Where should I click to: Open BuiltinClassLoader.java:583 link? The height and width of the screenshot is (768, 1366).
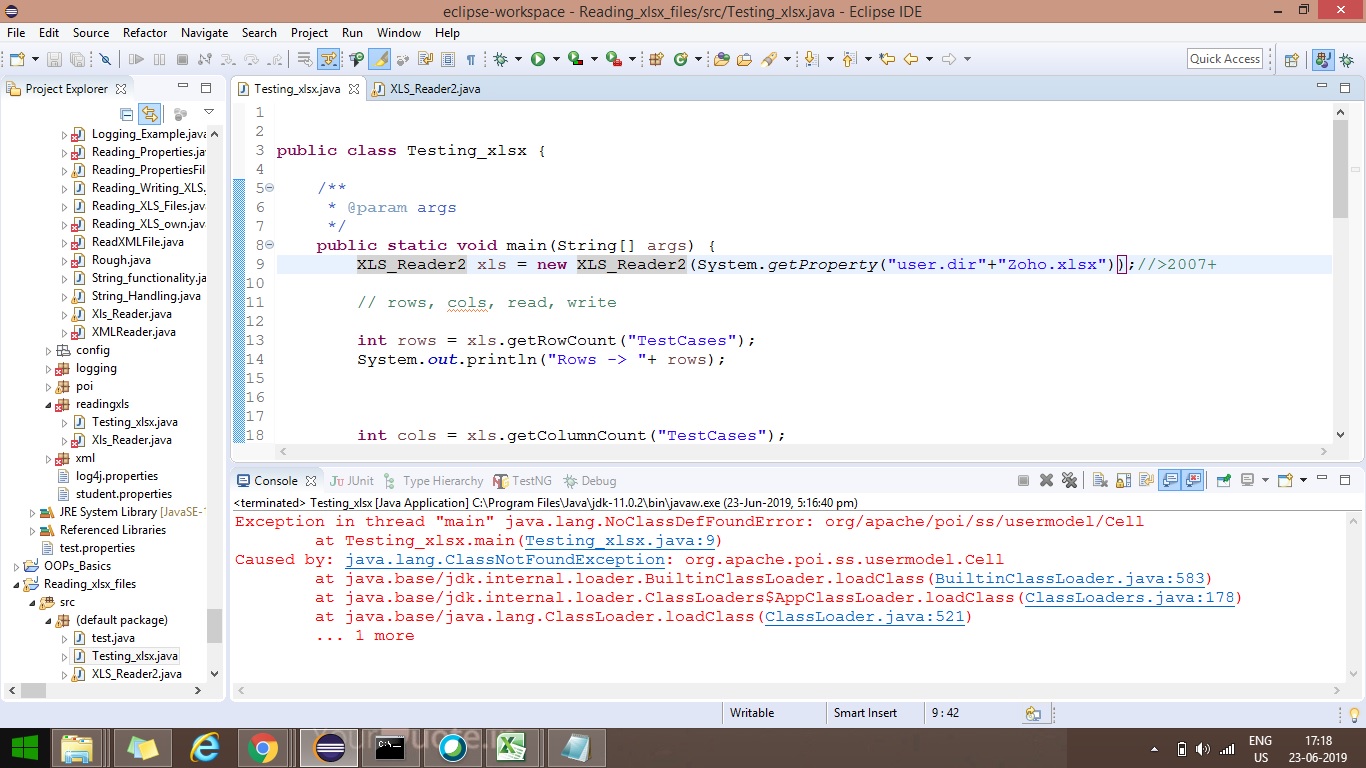1072,578
